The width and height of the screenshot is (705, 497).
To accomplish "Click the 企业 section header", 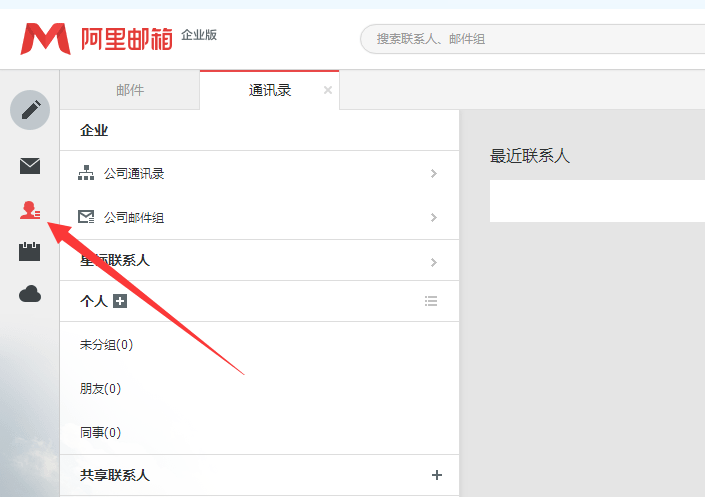I will [x=94, y=131].
